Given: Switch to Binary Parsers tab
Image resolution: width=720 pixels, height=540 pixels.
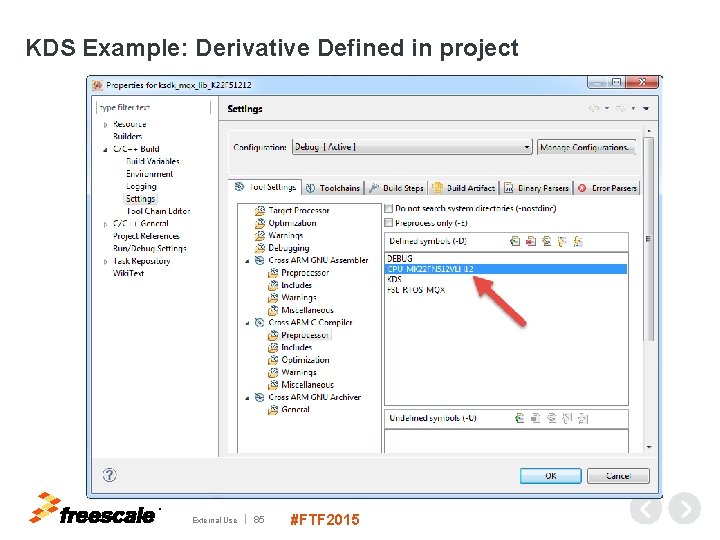Looking at the screenshot, I should 537,188.
